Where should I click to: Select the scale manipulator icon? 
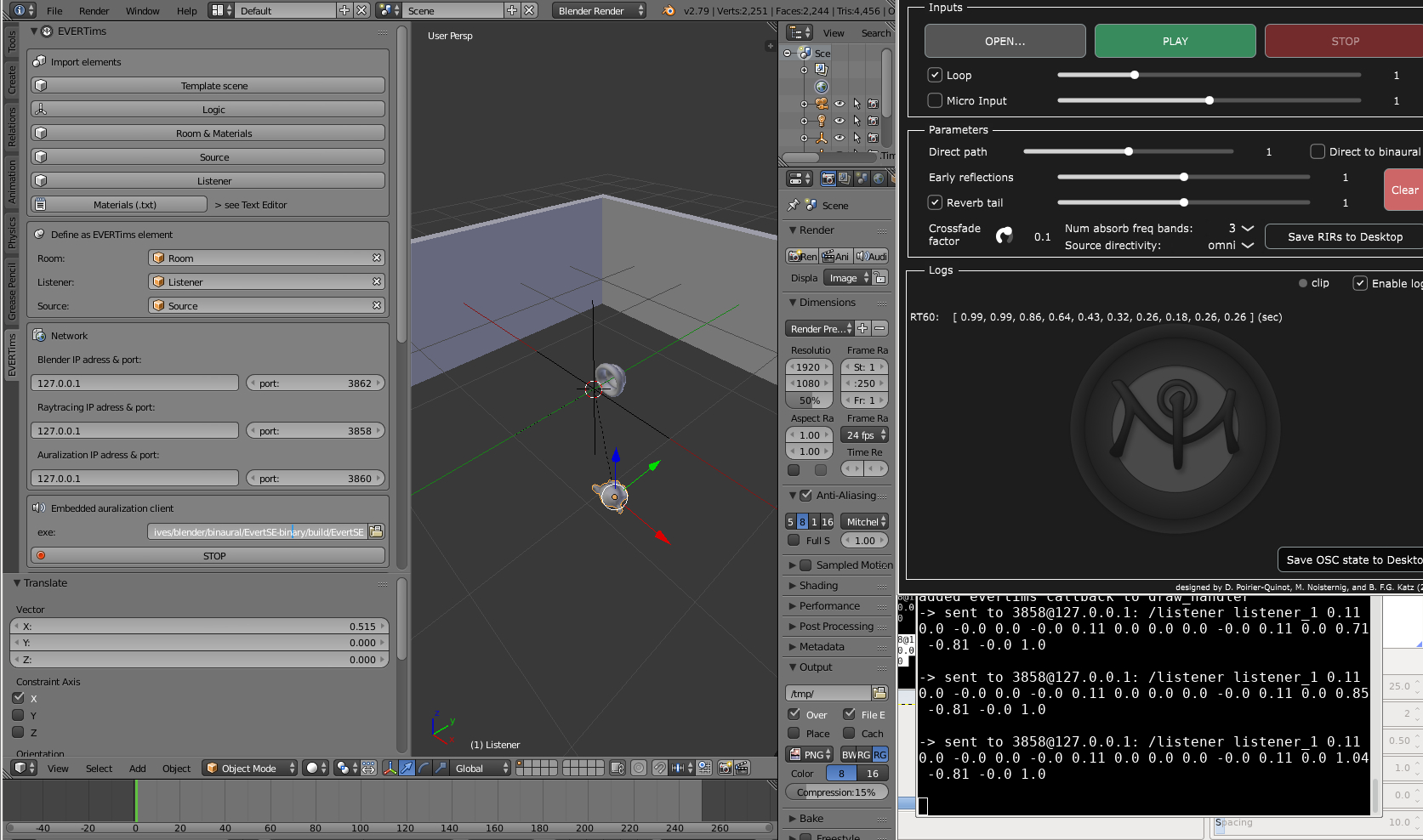coord(441,768)
